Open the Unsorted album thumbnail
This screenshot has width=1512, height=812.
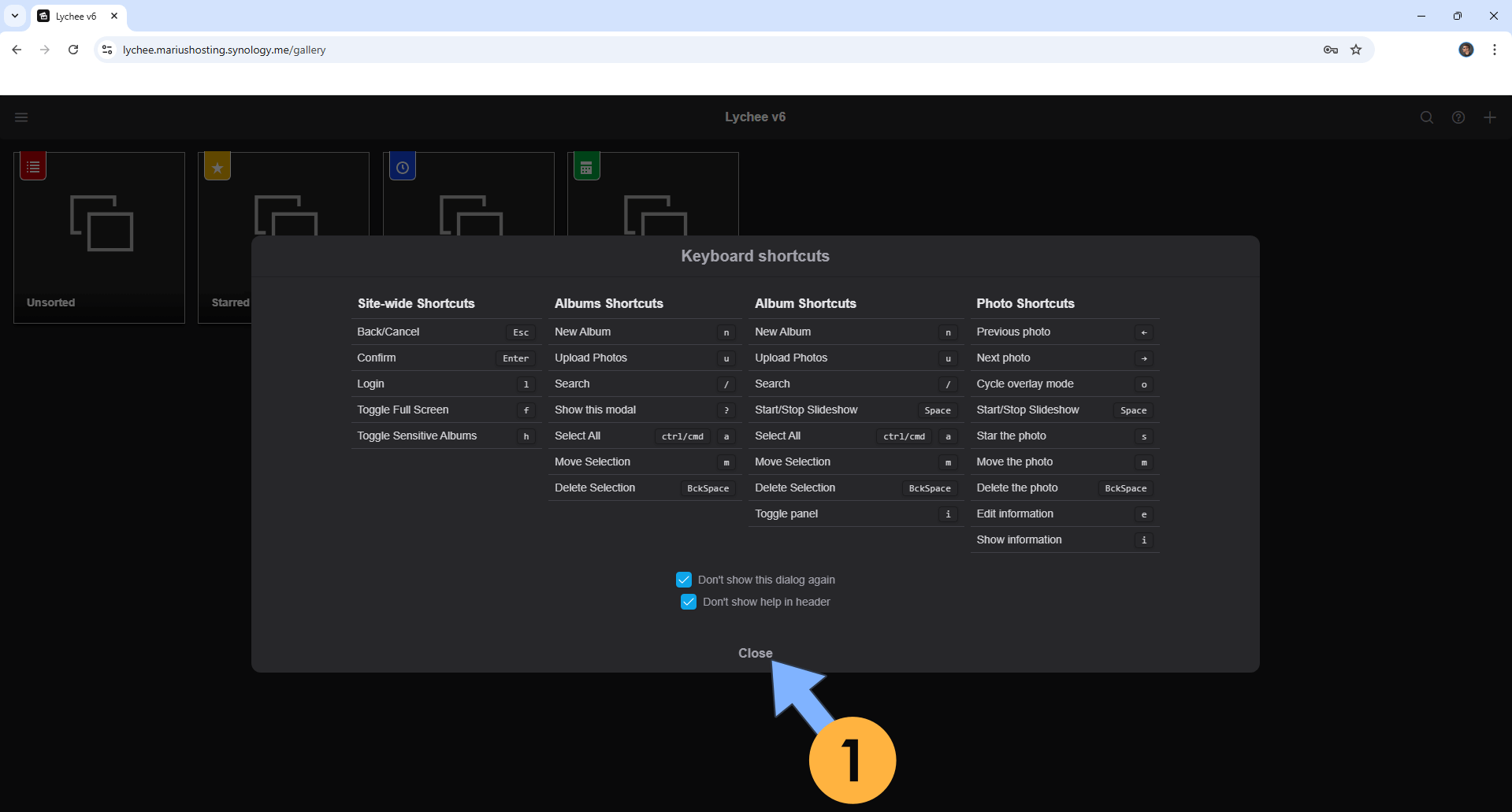[99, 237]
